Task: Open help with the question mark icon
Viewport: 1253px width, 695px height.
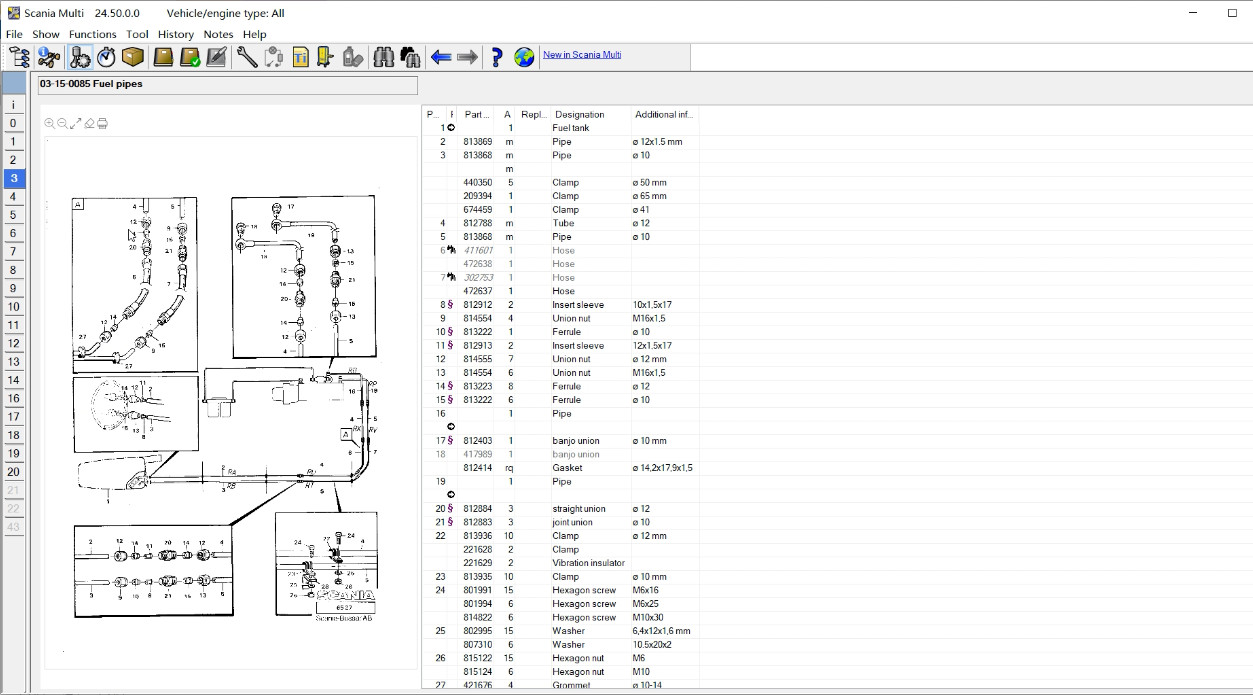Action: (497, 57)
